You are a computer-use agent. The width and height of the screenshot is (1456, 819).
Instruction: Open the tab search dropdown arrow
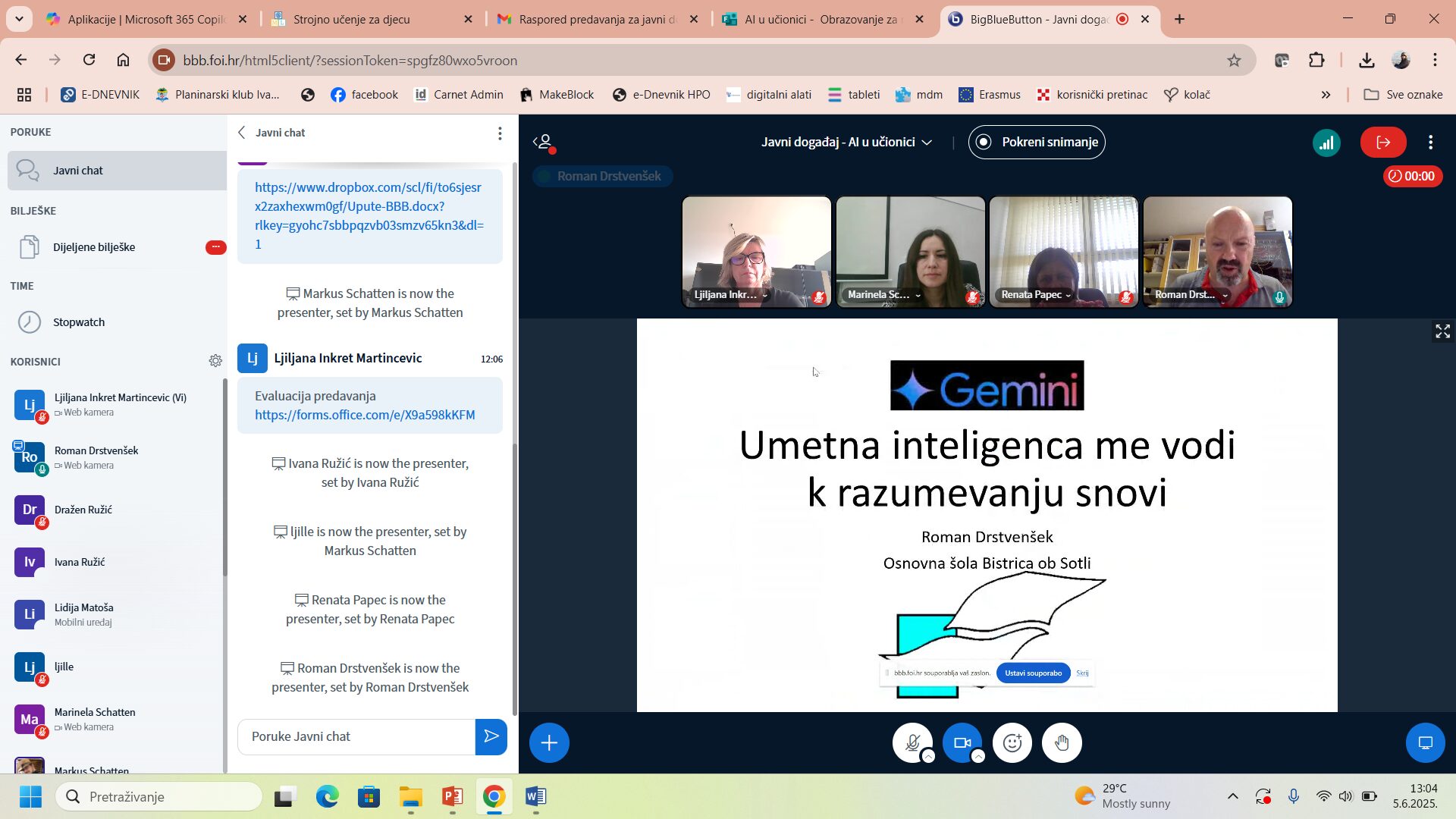[x=19, y=19]
